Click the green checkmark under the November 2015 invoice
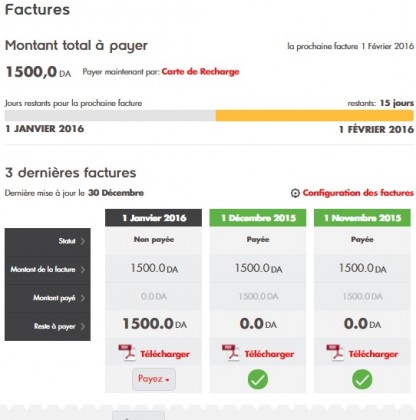This screenshot has width=416, height=420. 362,379
